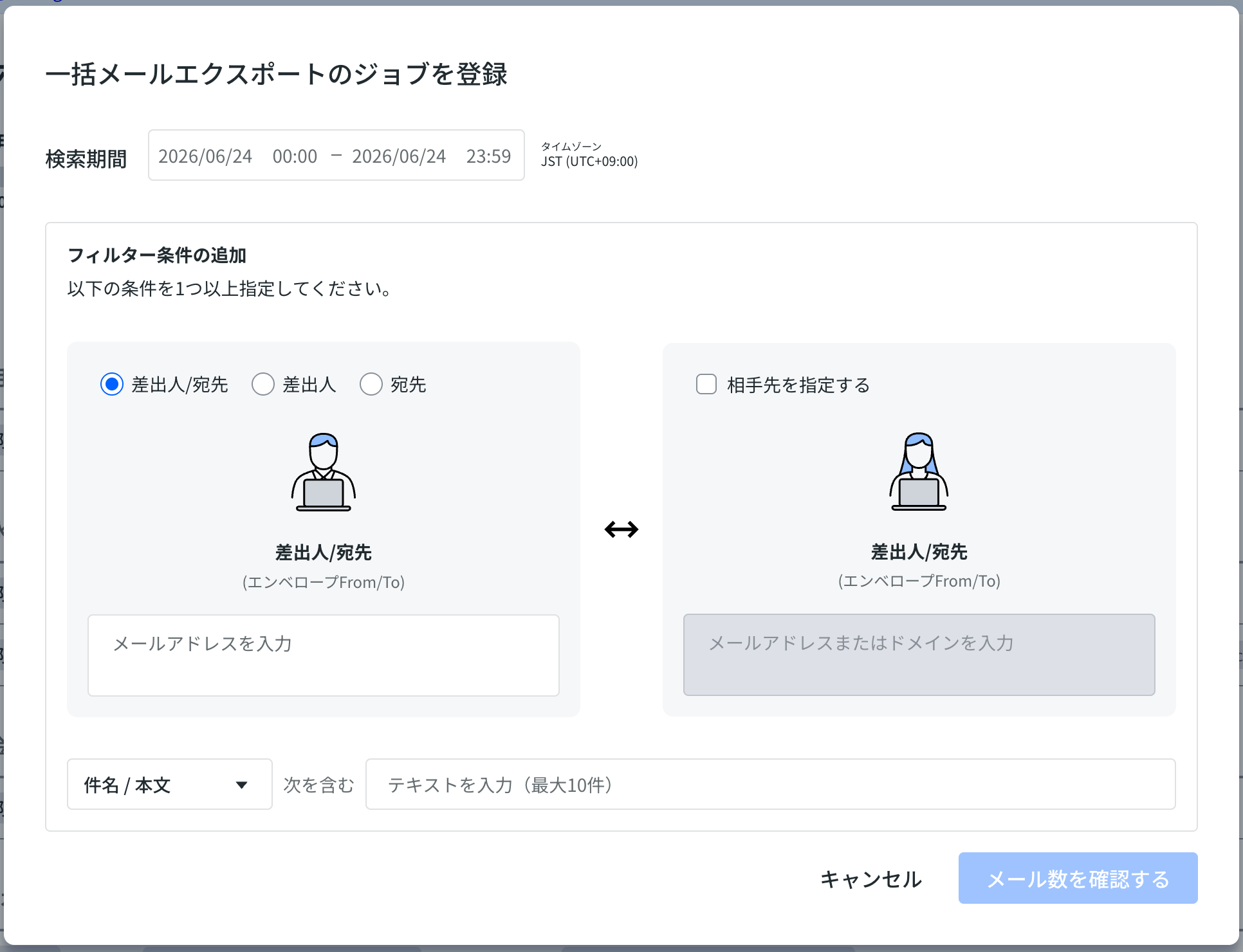Enable the 相手先を指定する checkbox
The height and width of the screenshot is (952, 1243).
pyautogui.click(x=706, y=385)
